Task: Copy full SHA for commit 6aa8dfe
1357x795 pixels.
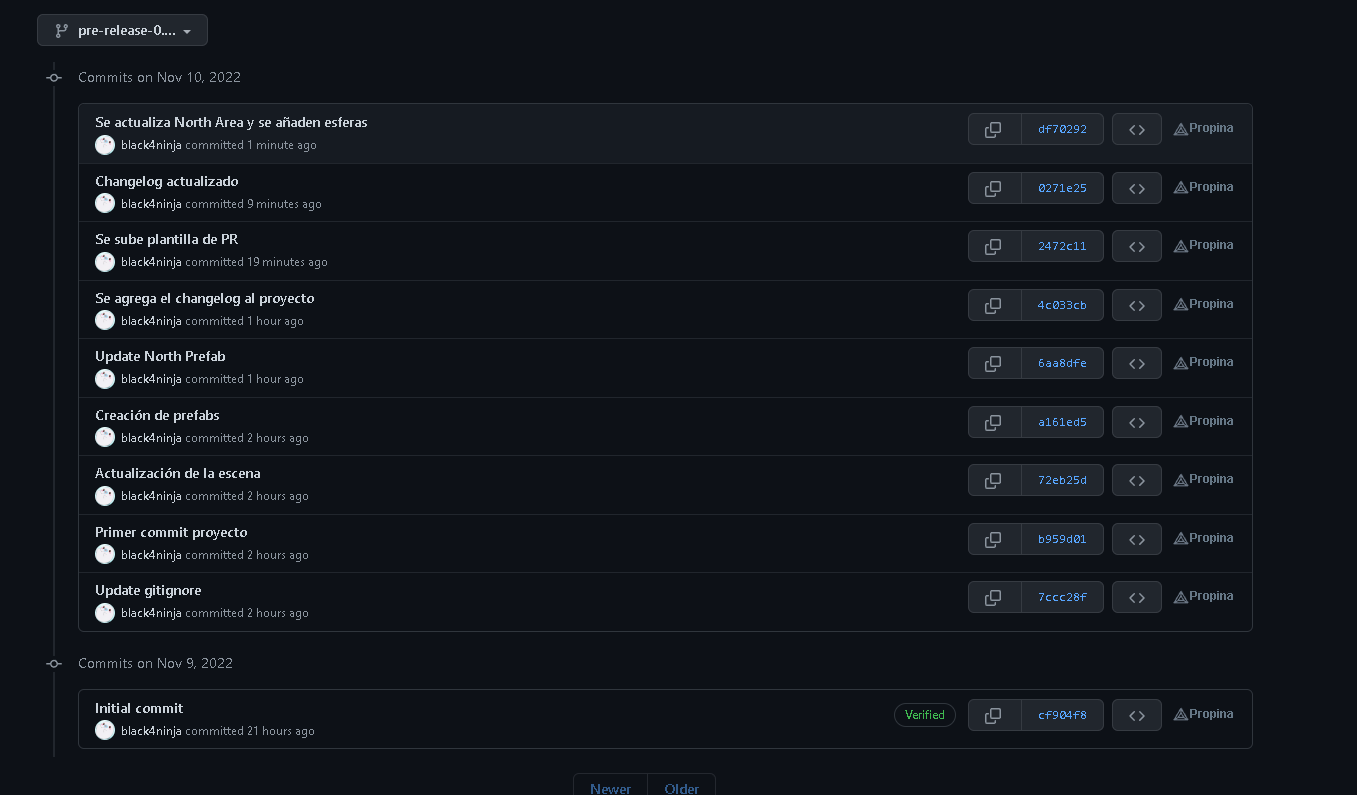Action: click(993, 363)
